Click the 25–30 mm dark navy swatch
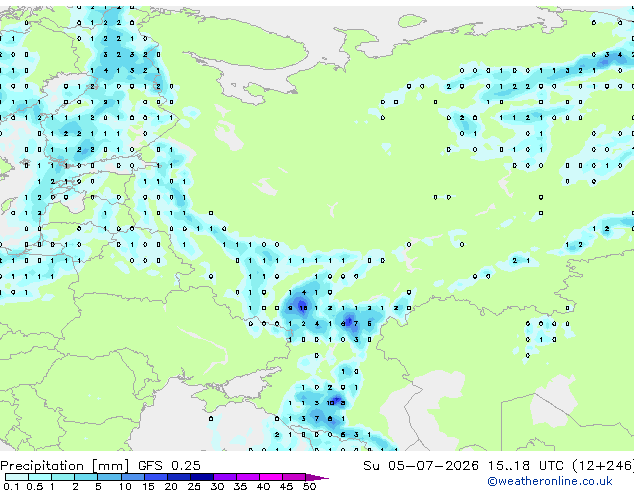 pyautogui.click(x=201, y=477)
